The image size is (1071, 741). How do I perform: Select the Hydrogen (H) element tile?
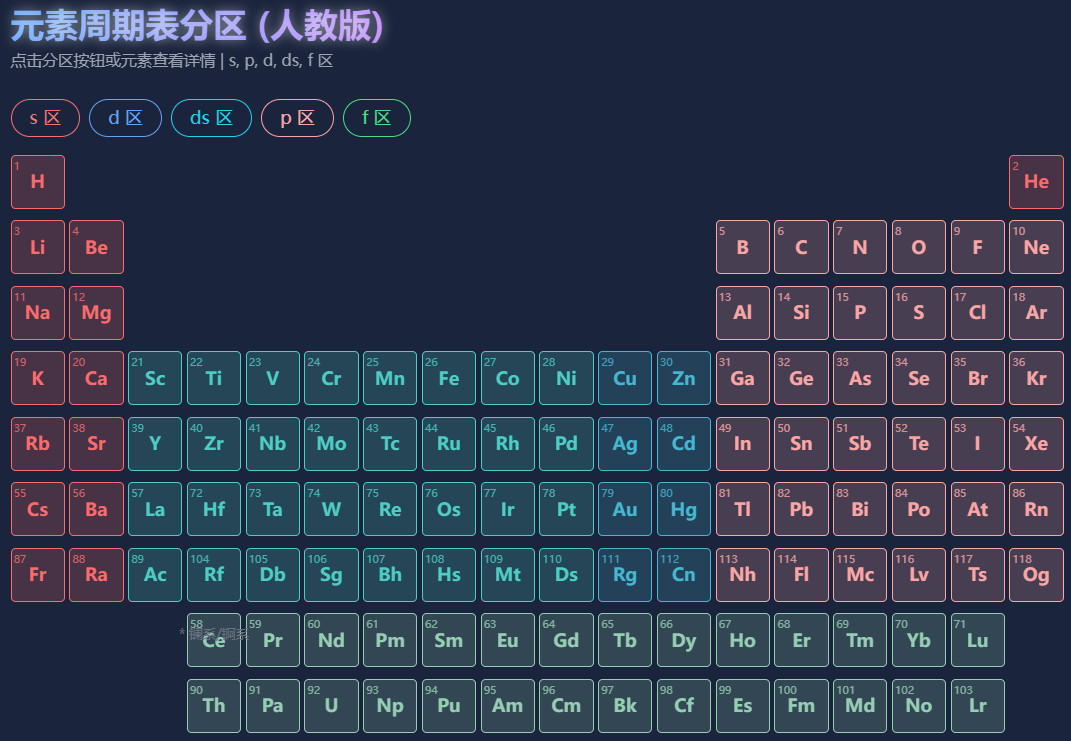point(37,181)
